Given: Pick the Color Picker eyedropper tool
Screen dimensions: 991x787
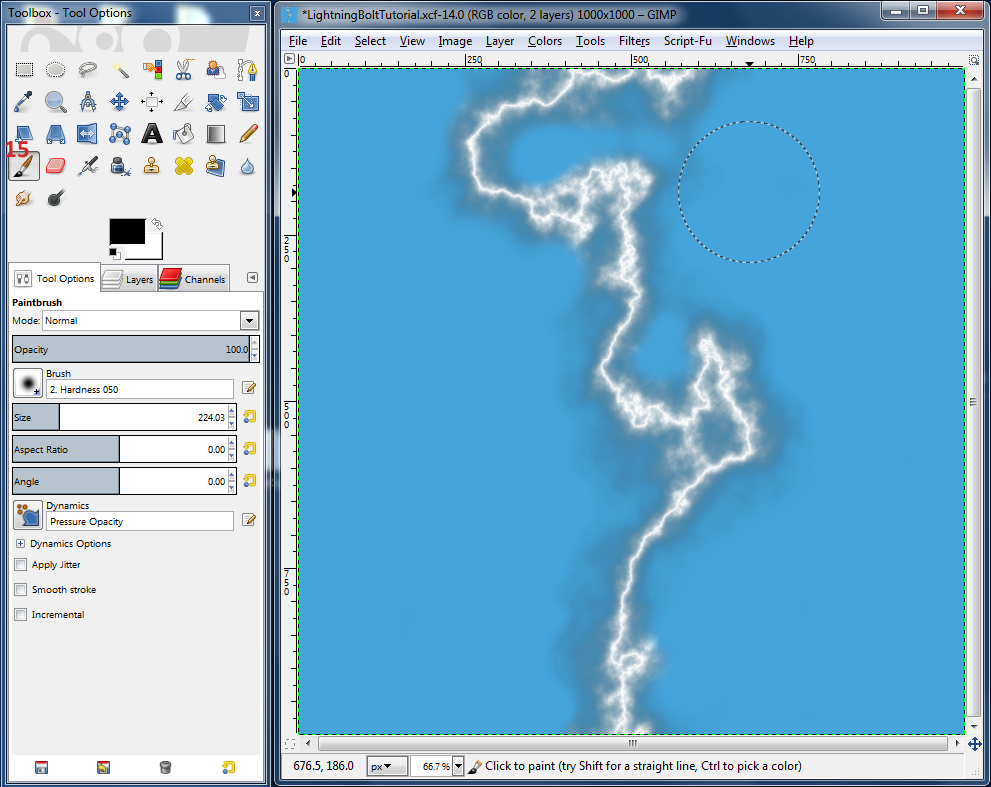Looking at the screenshot, I should (24, 101).
